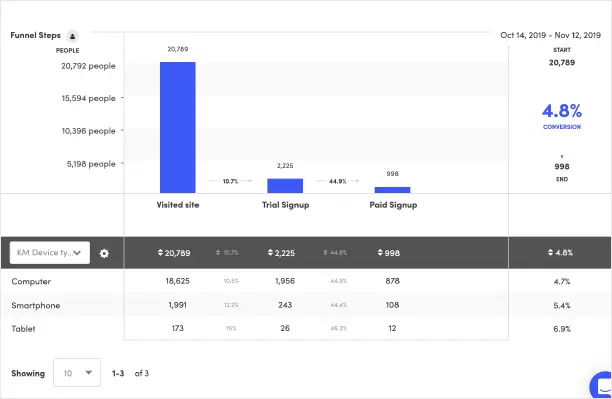The height and width of the screenshot is (399, 612).
Task: Click the 173 Tablet visitors cell
Action: point(178,328)
